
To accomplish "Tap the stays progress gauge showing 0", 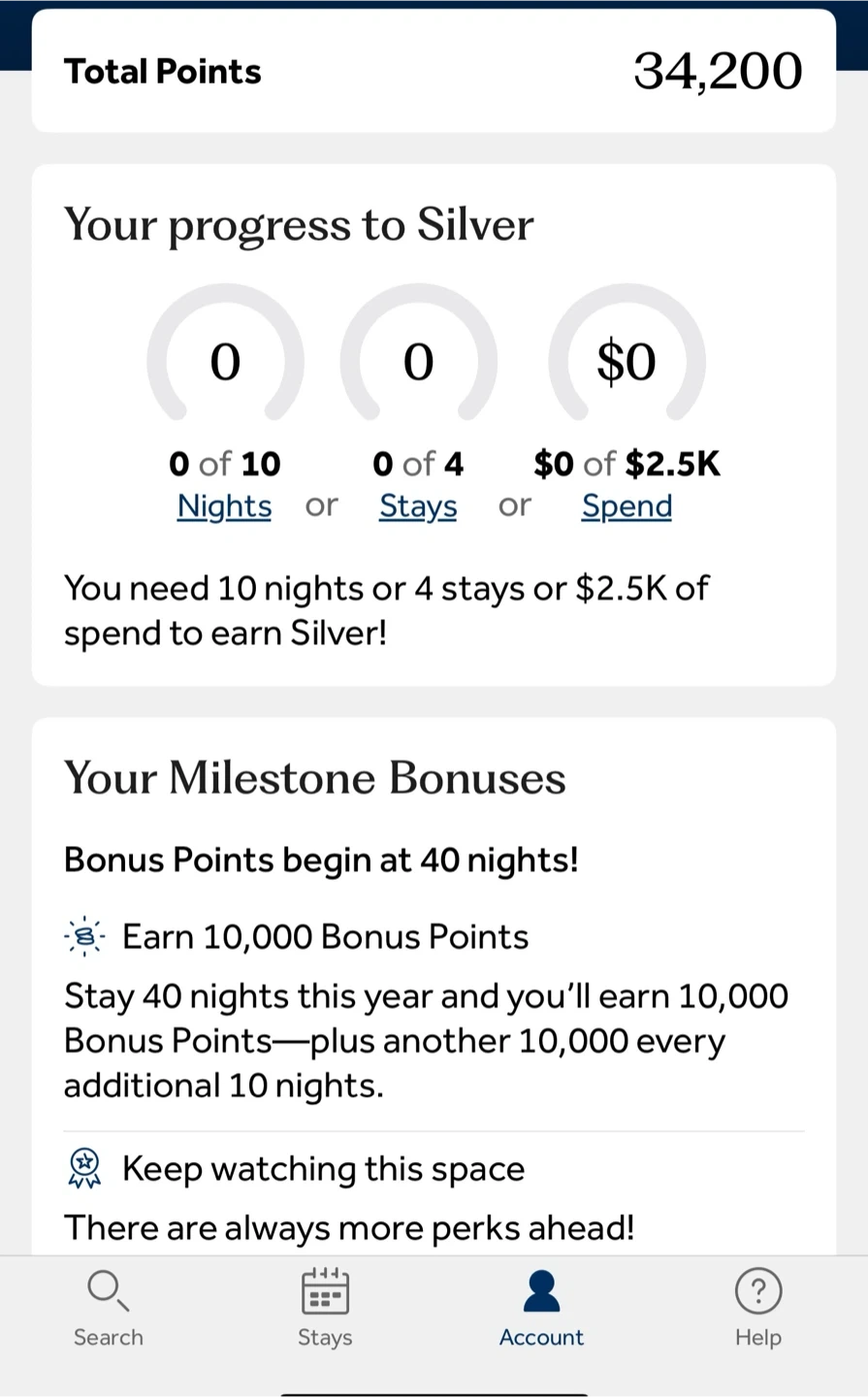I will [418, 356].
